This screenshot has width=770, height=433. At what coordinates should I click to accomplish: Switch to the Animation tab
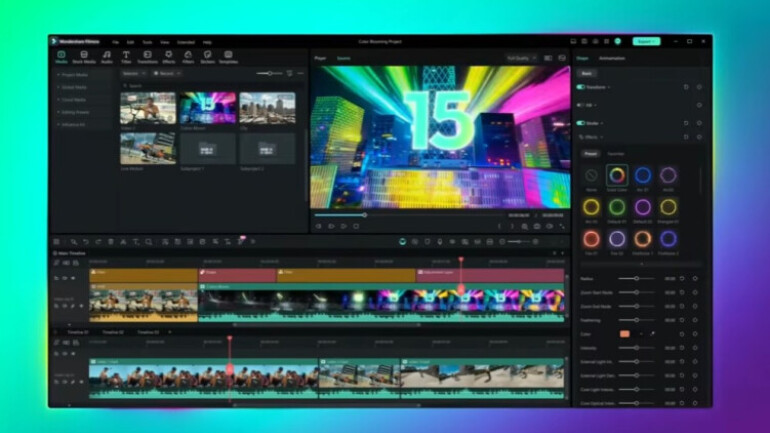(612, 58)
